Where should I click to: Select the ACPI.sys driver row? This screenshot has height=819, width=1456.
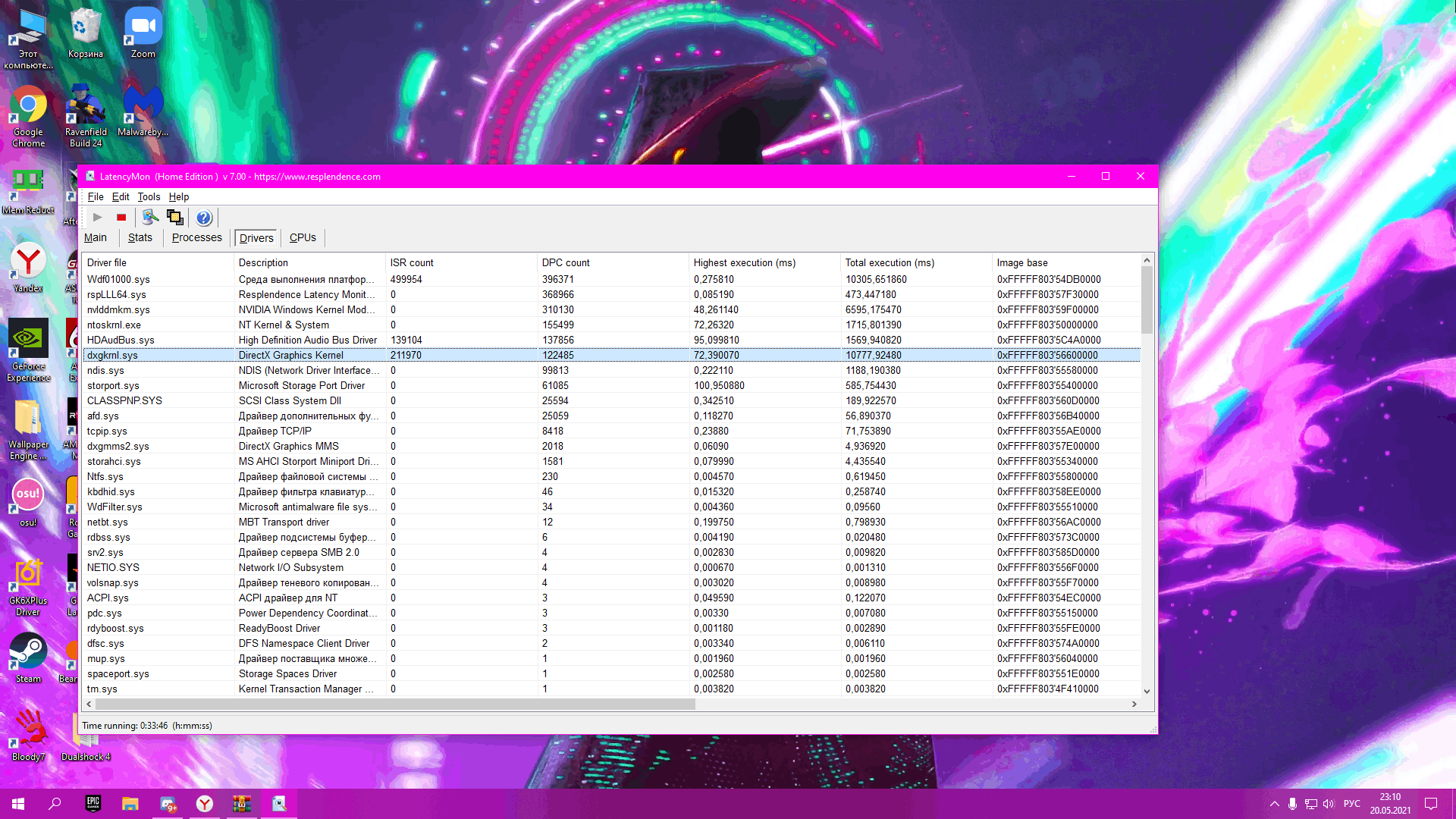(x=611, y=598)
